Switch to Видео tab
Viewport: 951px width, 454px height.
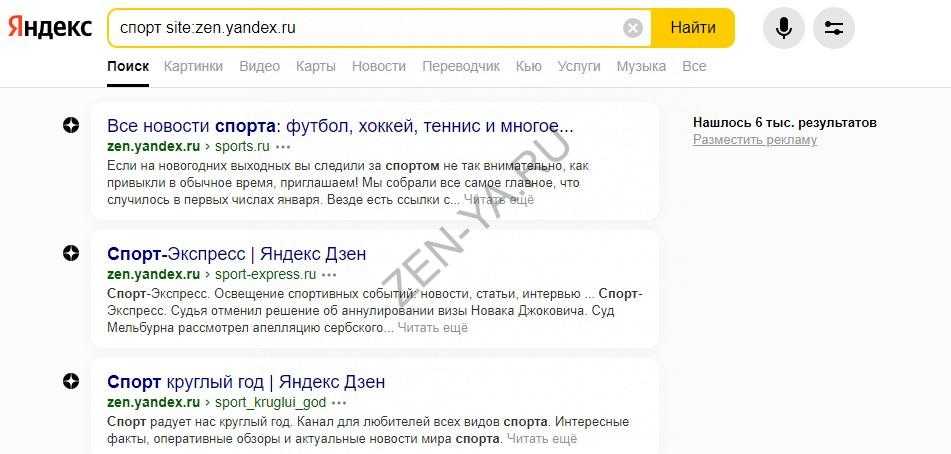(260, 66)
